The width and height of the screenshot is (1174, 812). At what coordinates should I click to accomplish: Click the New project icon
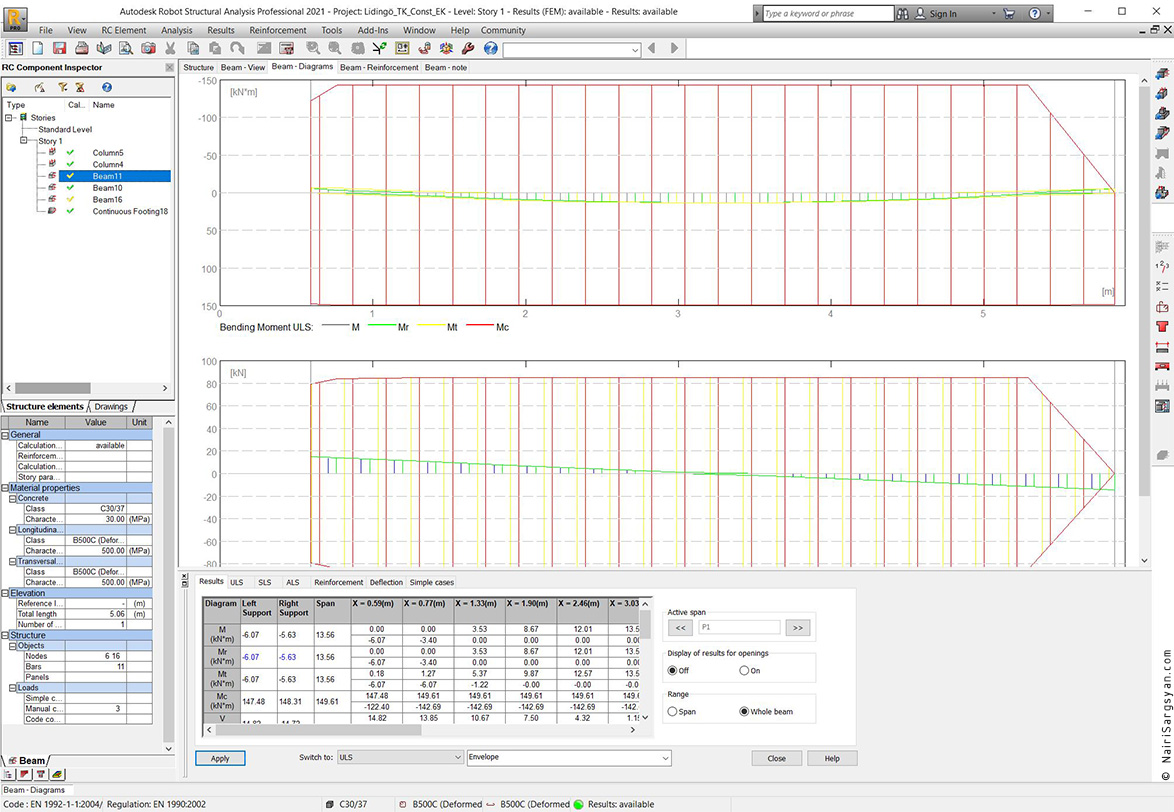(37, 48)
